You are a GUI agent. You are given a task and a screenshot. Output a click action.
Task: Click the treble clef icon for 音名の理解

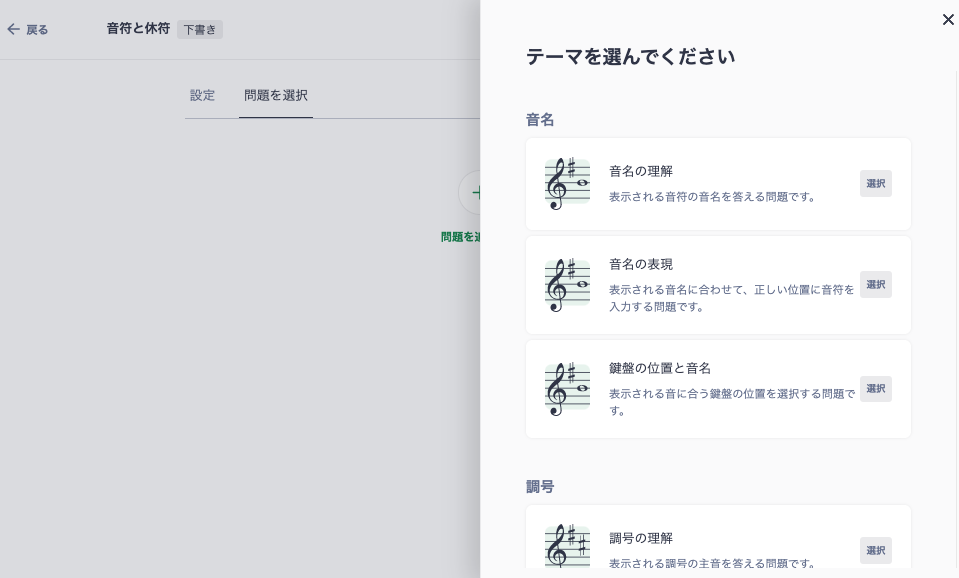point(566,184)
